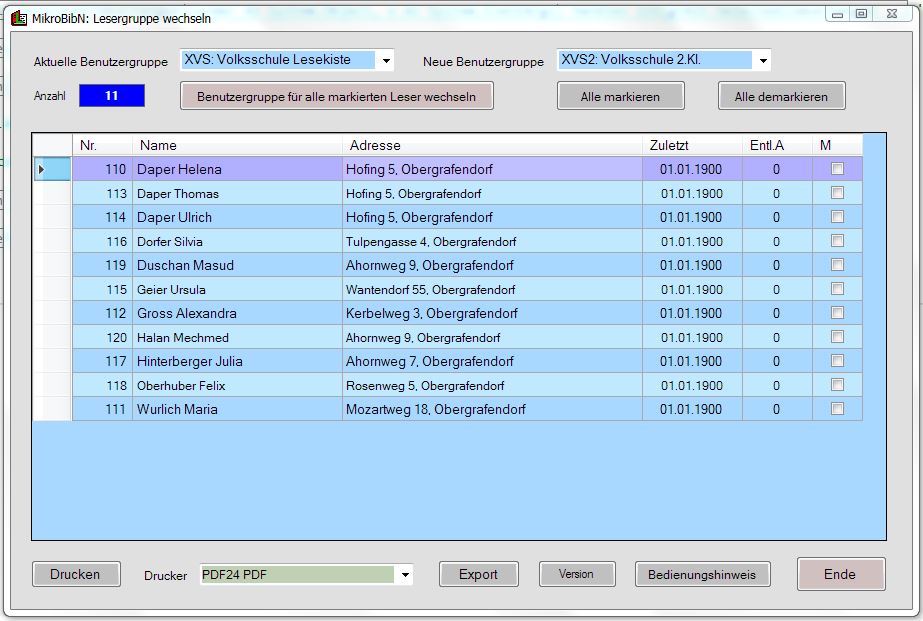923x621 pixels.
Task: Click the Alle demarkieren button
Action: coord(781,96)
